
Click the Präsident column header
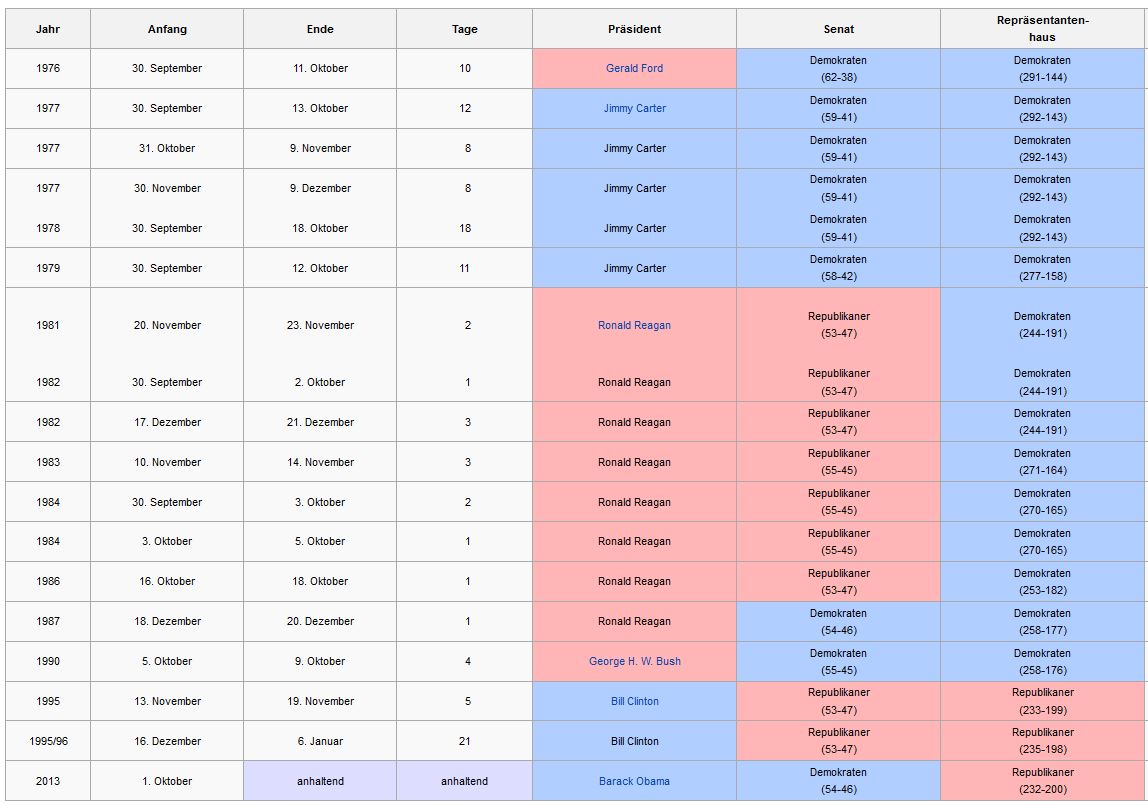click(634, 29)
